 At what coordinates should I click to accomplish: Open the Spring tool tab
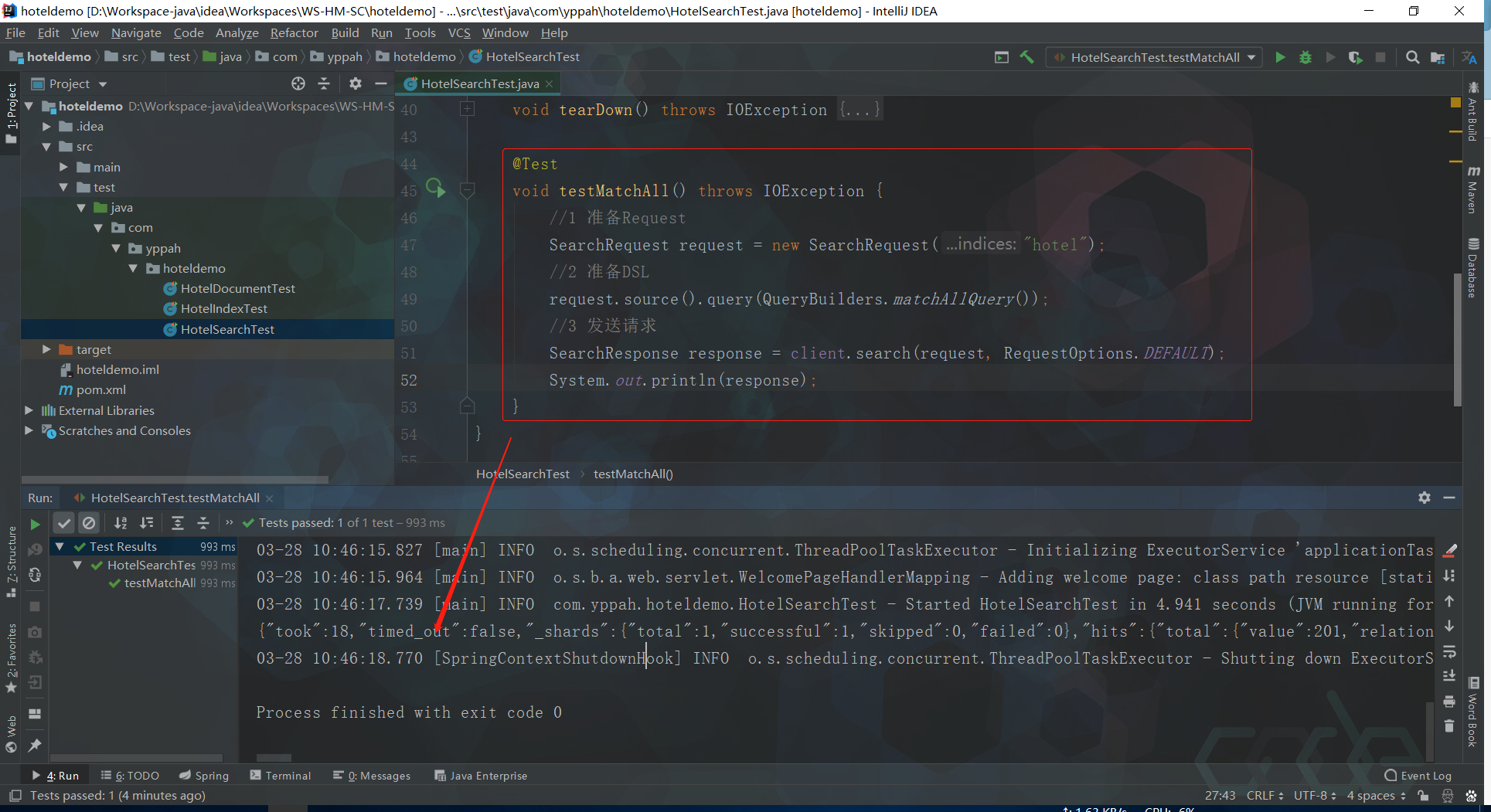(x=204, y=776)
